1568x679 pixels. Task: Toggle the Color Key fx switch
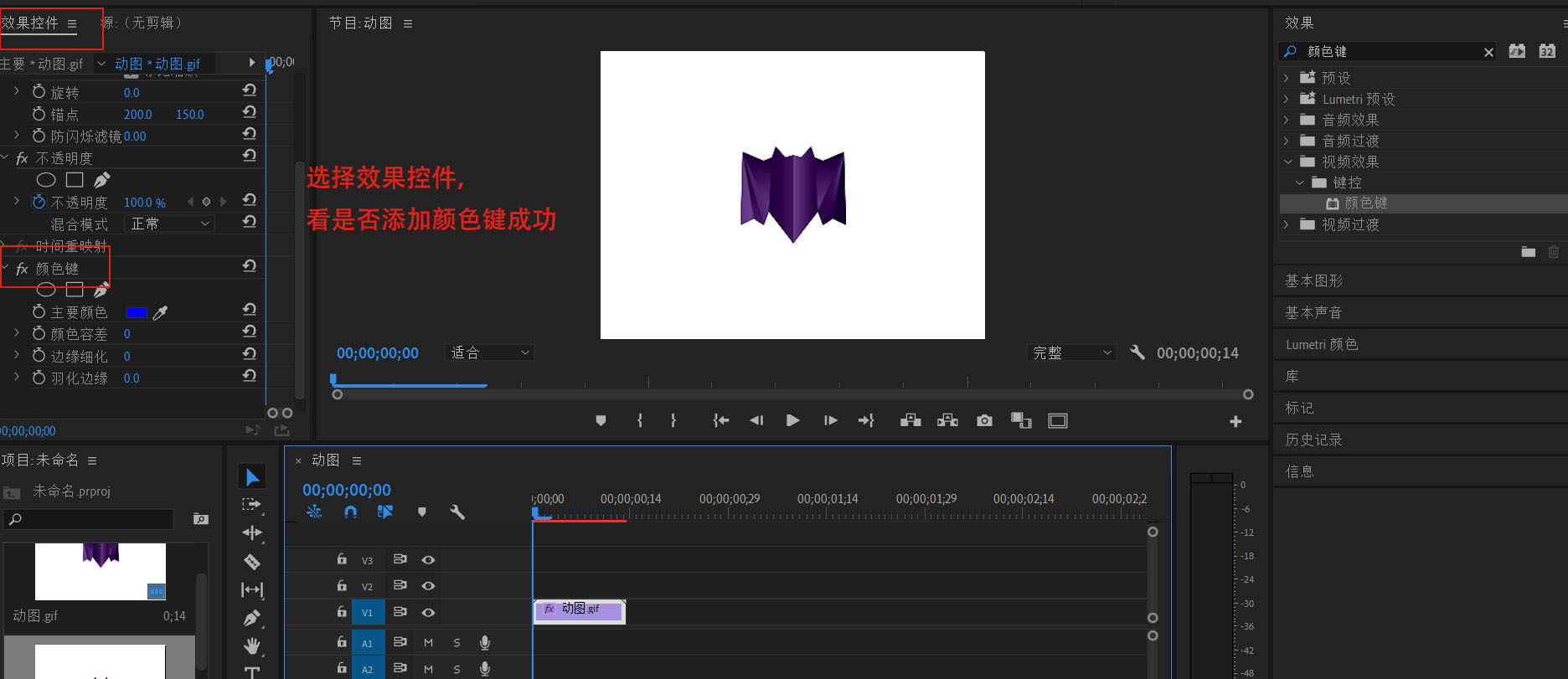pyautogui.click(x=22, y=269)
